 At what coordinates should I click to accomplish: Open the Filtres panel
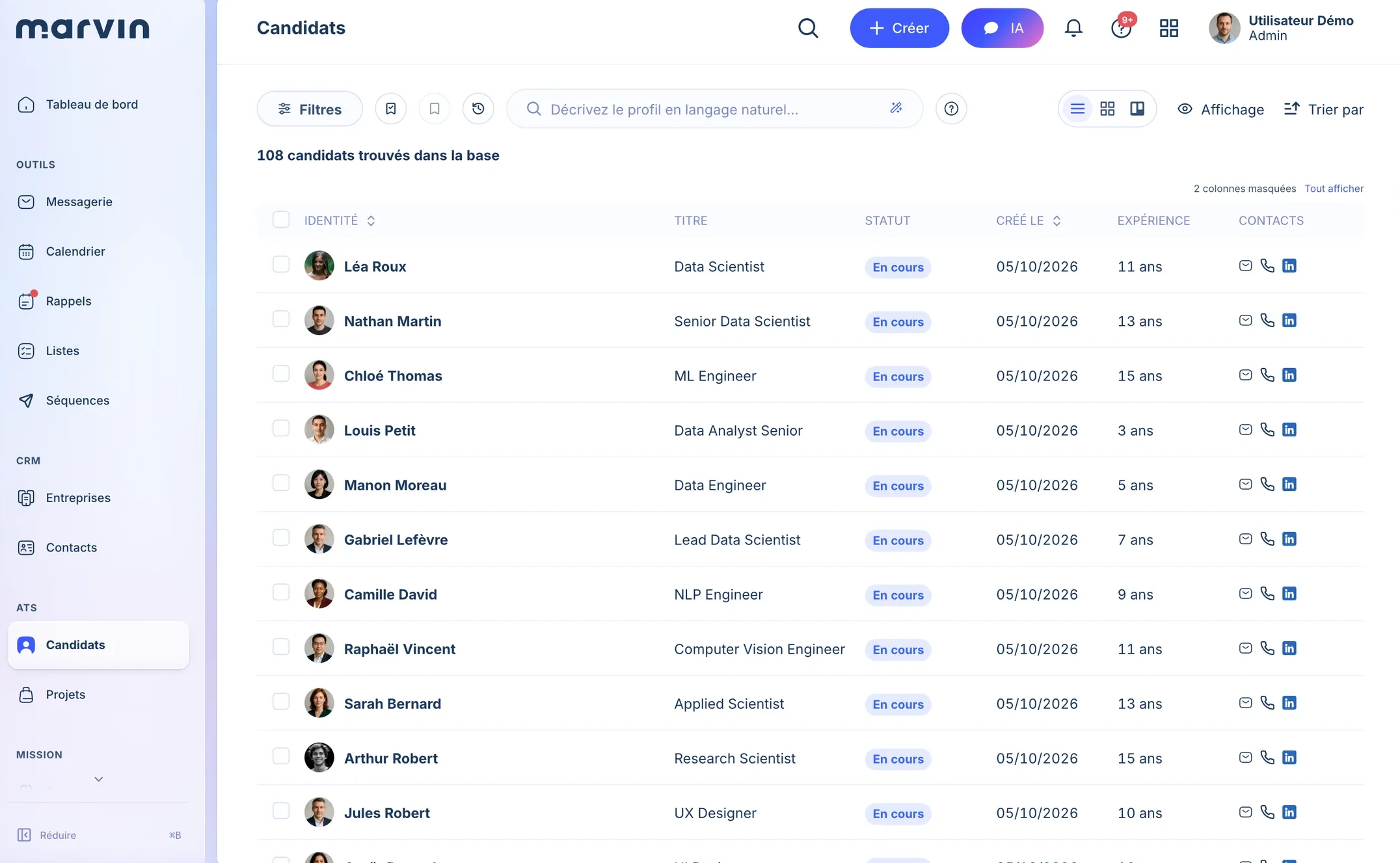[310, 109]
